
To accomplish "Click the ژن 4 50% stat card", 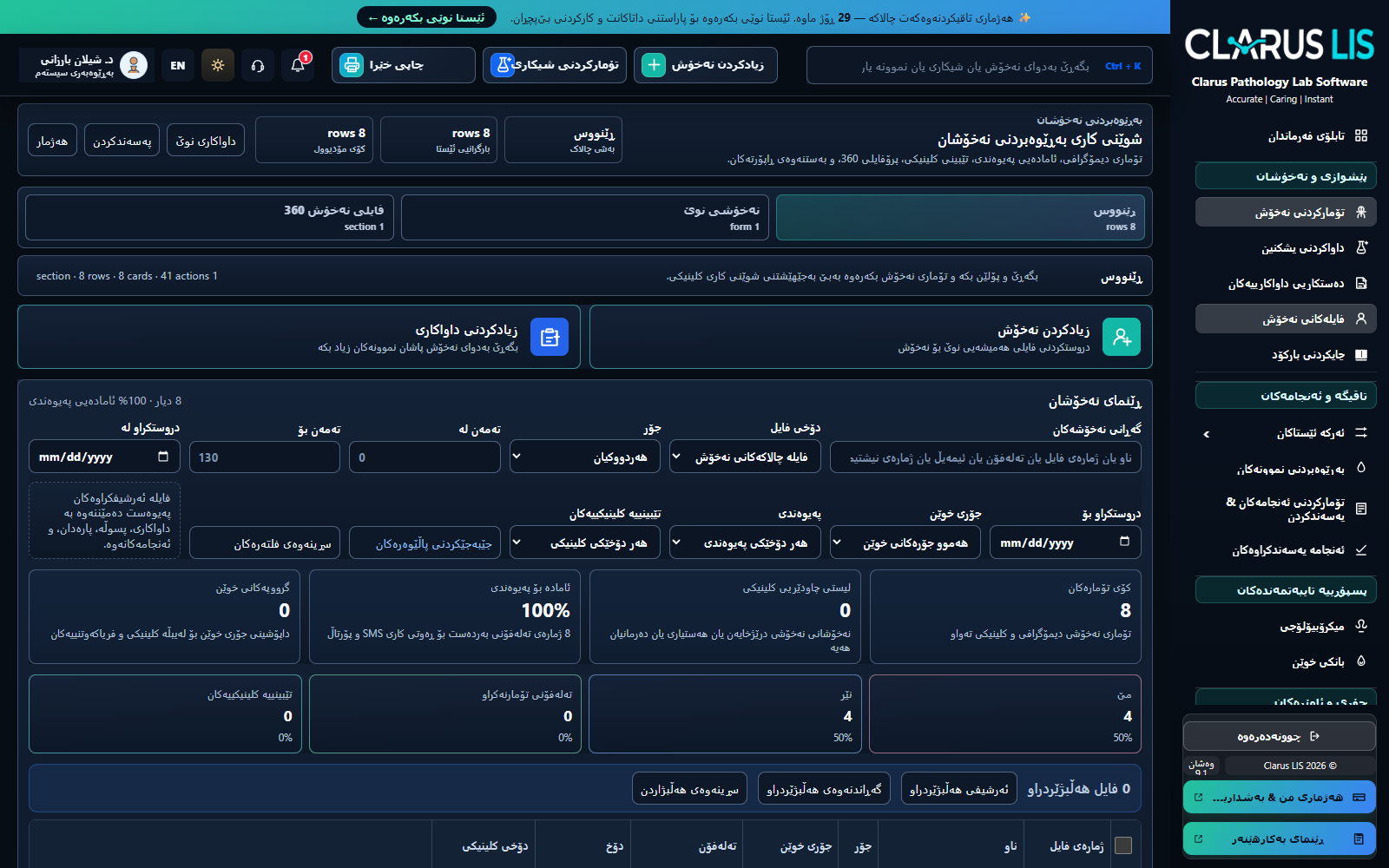I will (x=1005, y=713).
